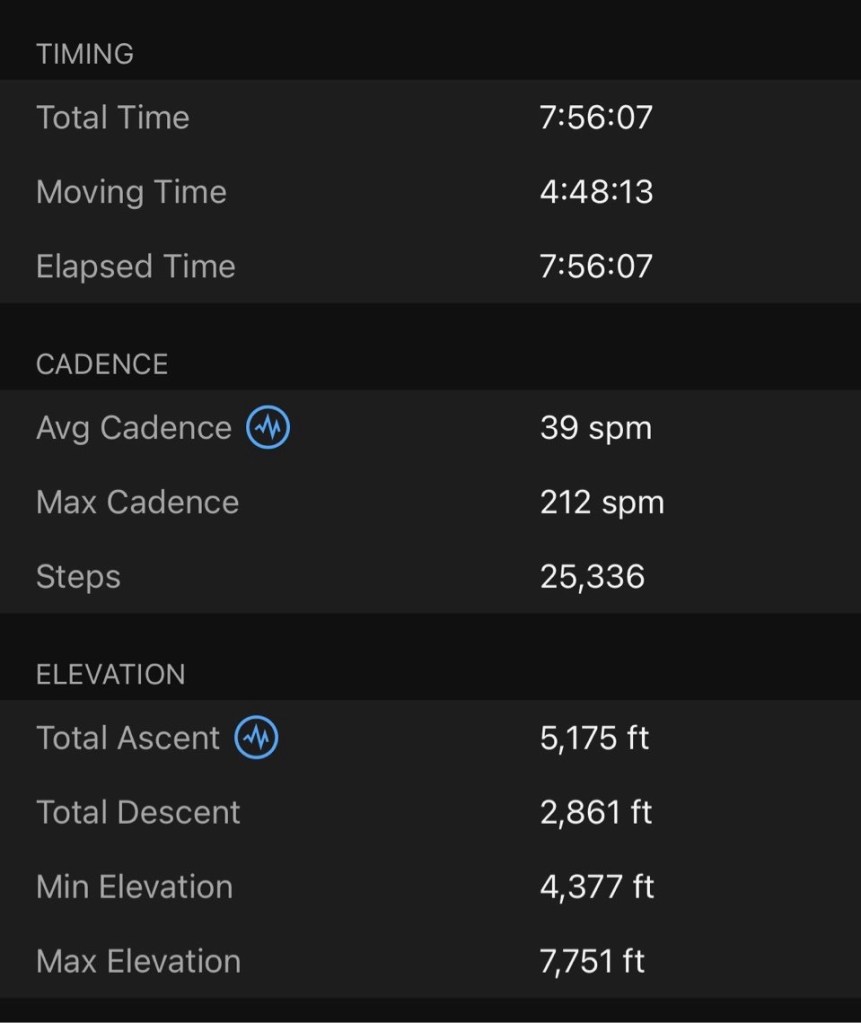Tap the Avg Cadence label text
The height and width of the screenshot is (1023, 861).
coord(134,428)
